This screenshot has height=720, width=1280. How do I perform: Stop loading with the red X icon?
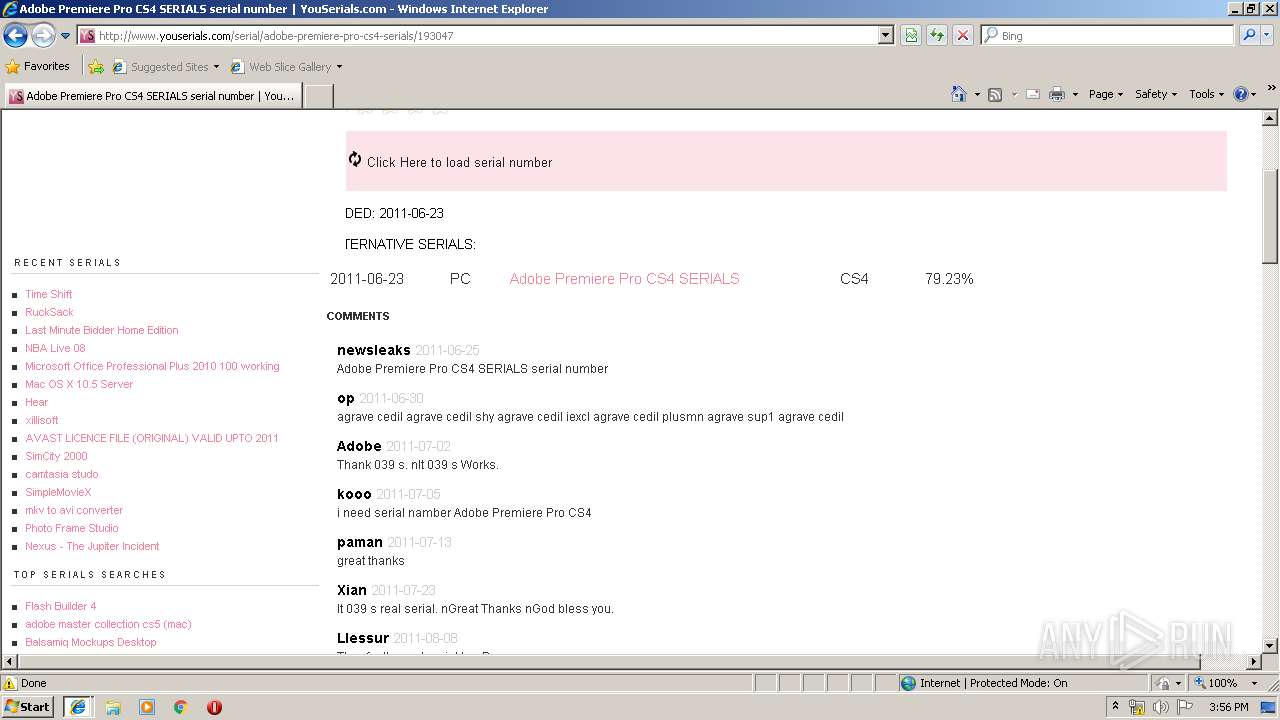click(962, 35)
